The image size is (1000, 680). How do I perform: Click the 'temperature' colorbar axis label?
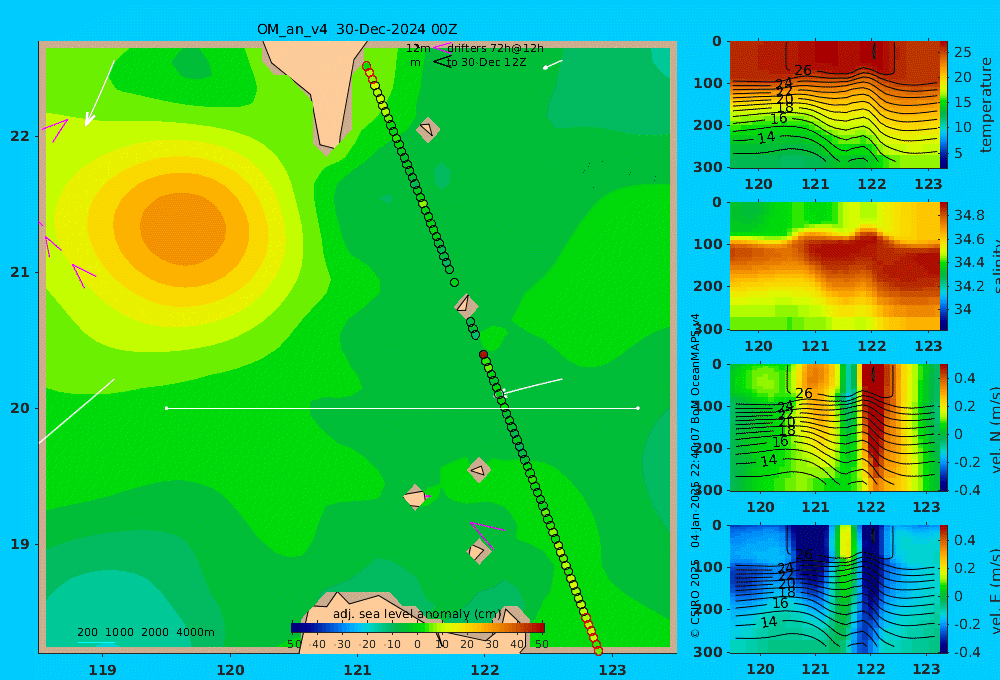click(x=986, y=105)
